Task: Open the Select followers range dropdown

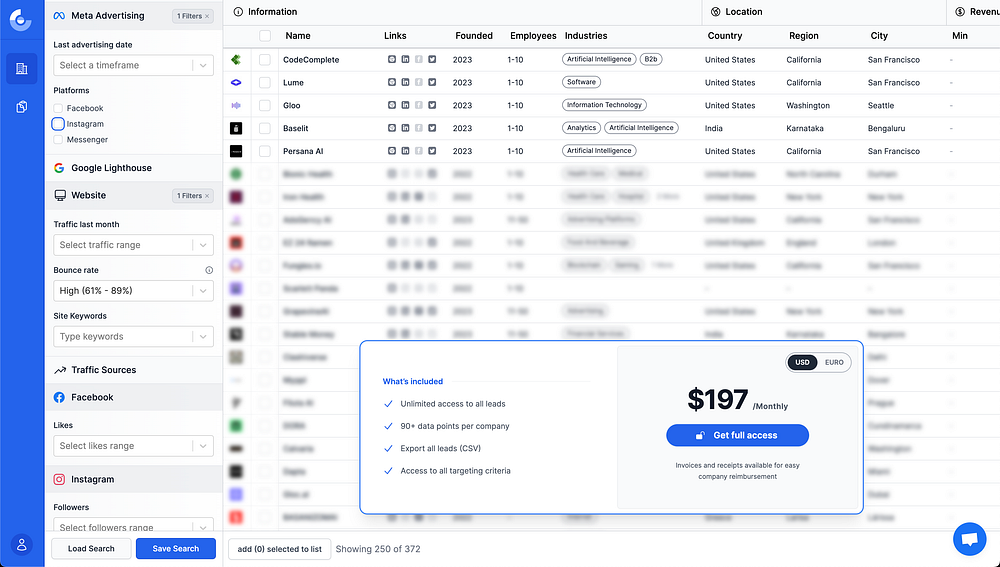Action: [x=133, y=526]
